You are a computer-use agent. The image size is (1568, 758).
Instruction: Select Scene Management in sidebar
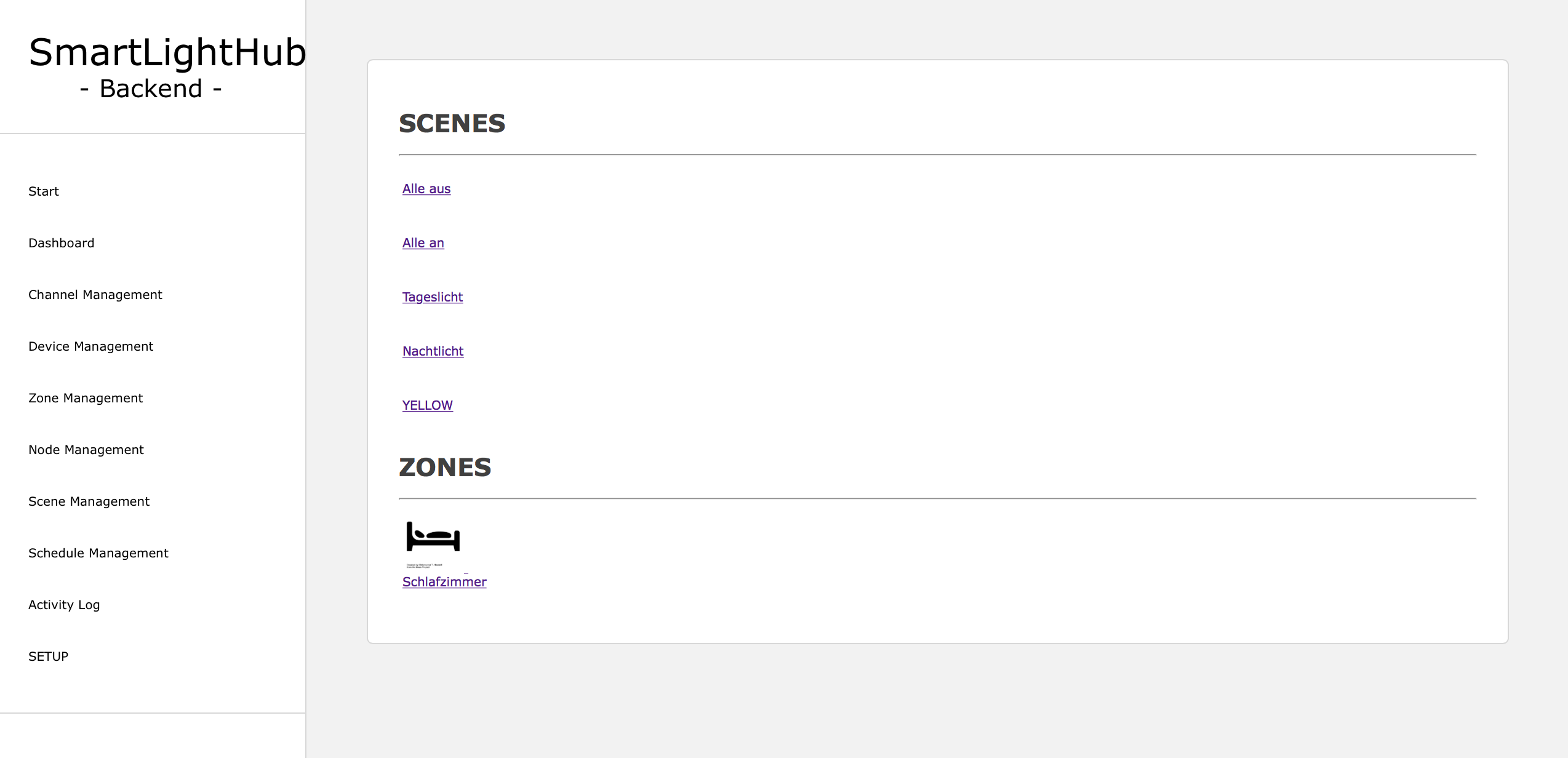coord(89,501)
